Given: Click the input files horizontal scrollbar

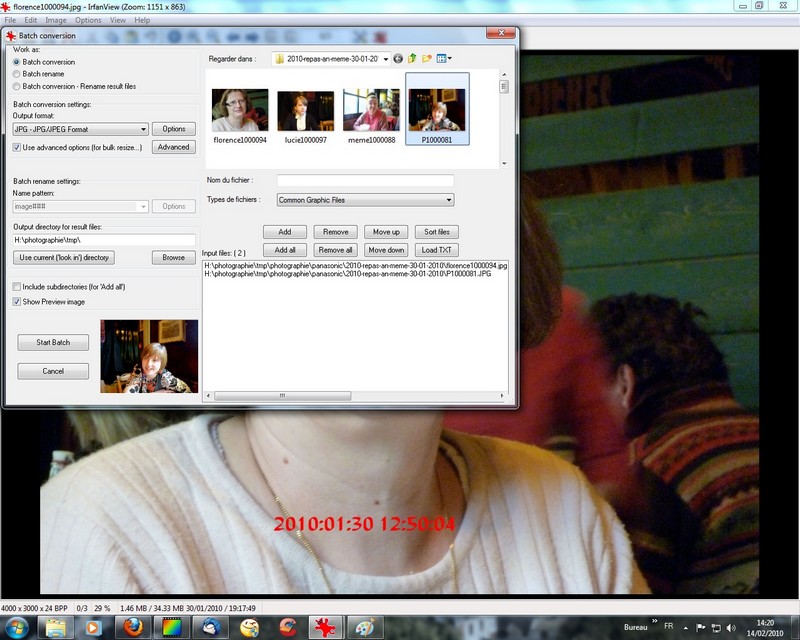Looking at the screenshot, I should coord(283,396).
